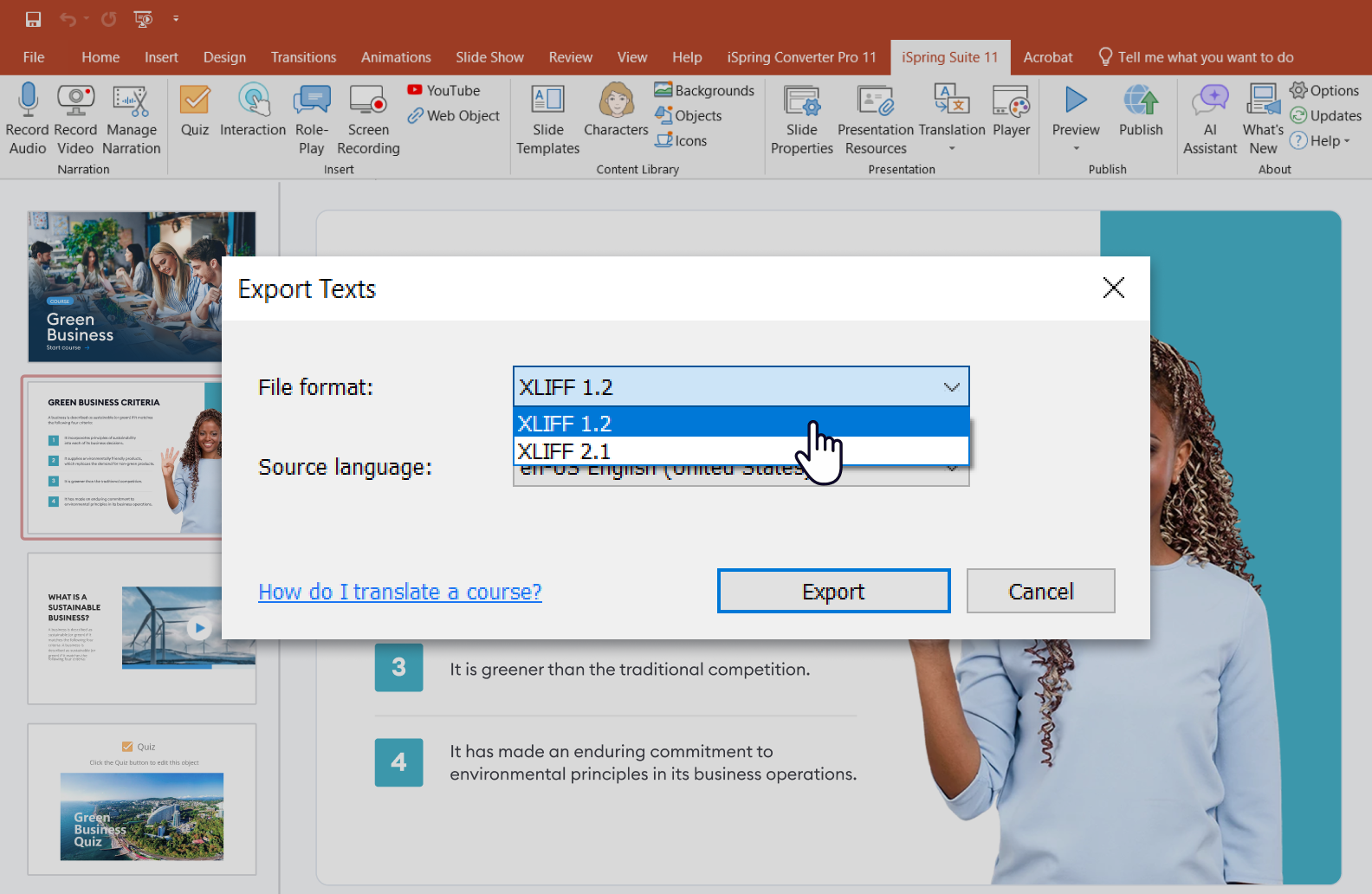The image size is (1372, 894).
Task: Switch to the Animations tab
Action: click(396, 57)
